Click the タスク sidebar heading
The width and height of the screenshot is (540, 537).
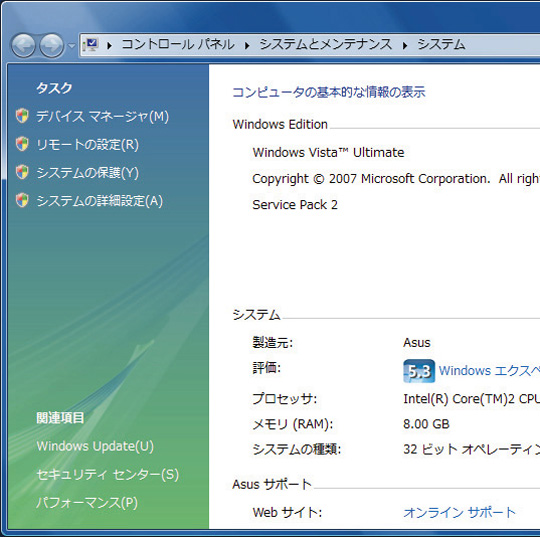[x=54, y=88]
